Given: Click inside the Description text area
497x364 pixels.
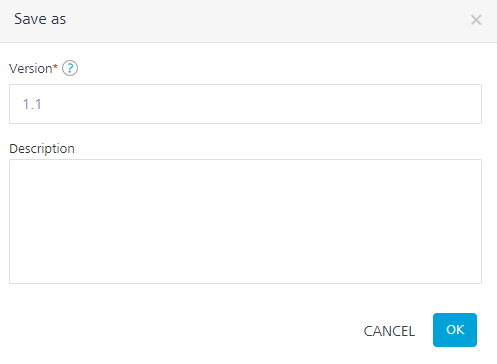Looking at the screenshot, I should click(245, 221).
